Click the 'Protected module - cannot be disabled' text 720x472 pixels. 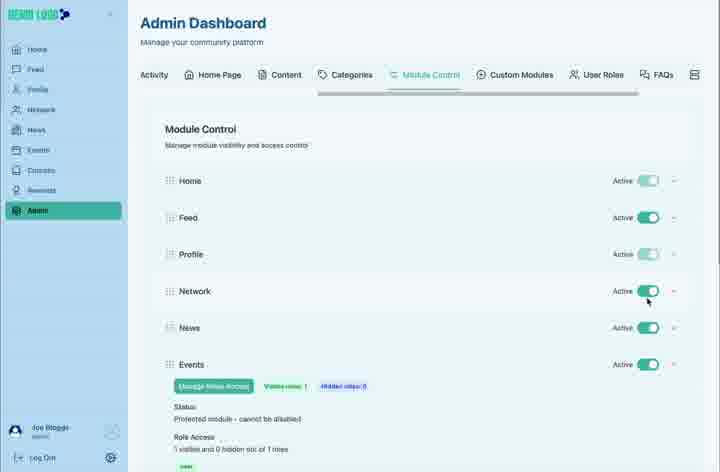point(237,419)
